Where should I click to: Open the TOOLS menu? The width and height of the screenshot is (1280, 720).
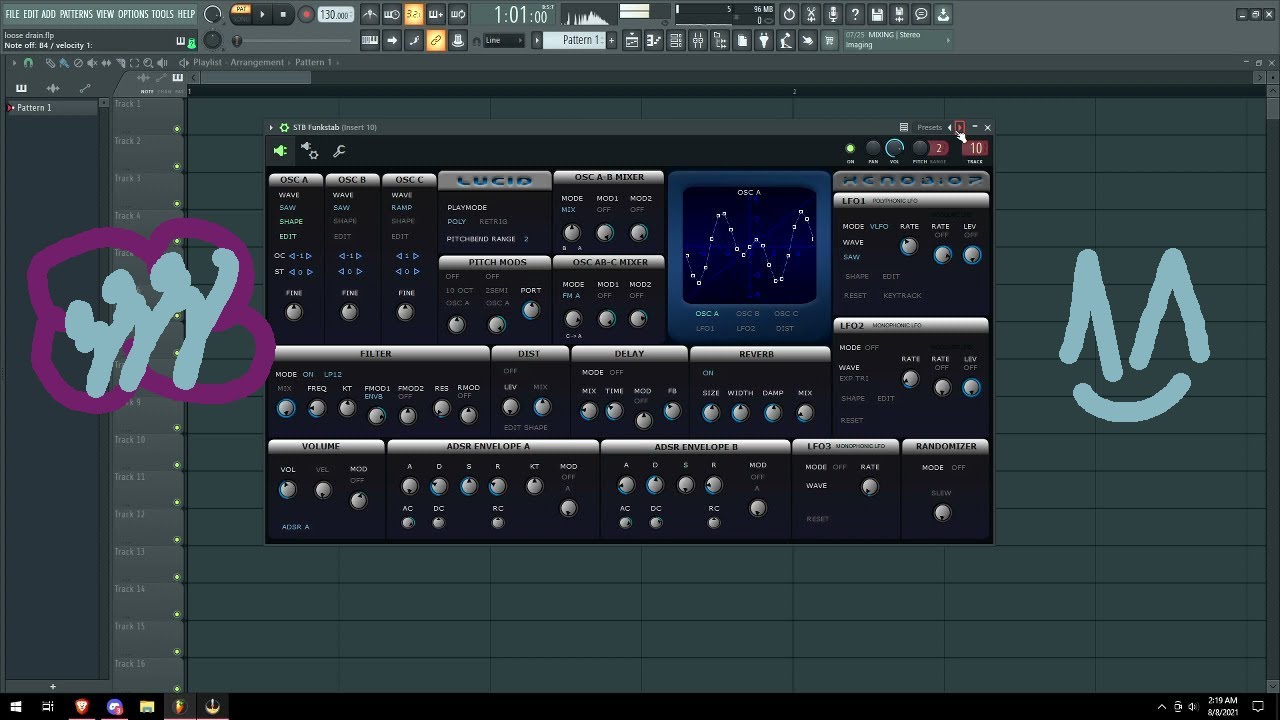[163, 14]
